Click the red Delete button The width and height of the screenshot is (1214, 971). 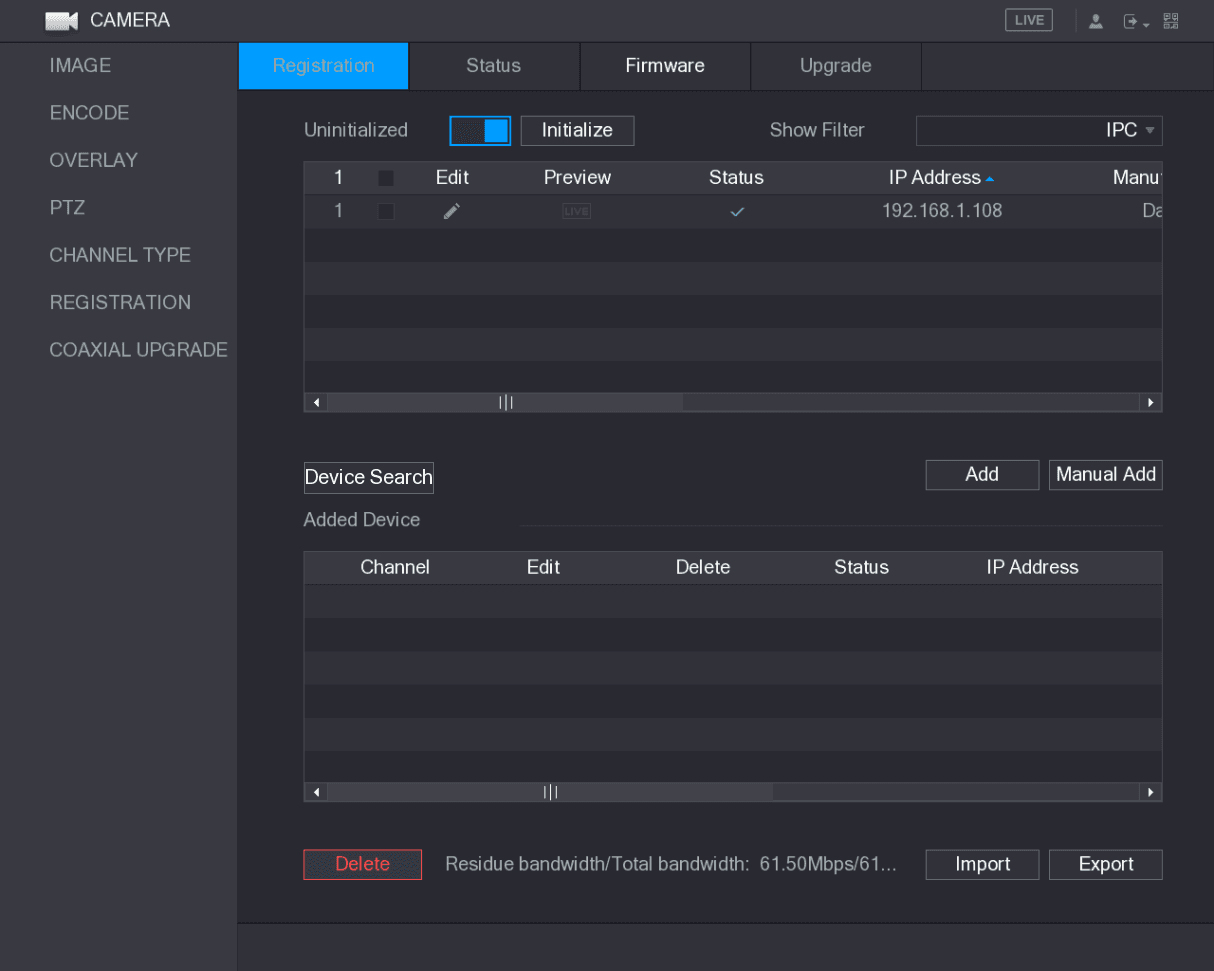coord(363,864)
